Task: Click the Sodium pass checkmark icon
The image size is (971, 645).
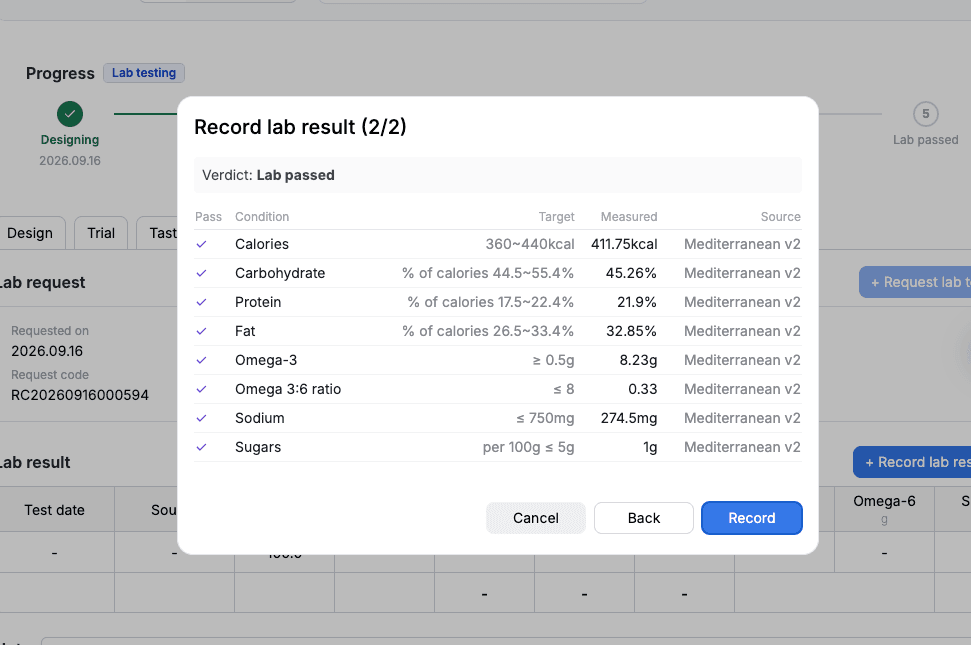Action: point(201,418)
